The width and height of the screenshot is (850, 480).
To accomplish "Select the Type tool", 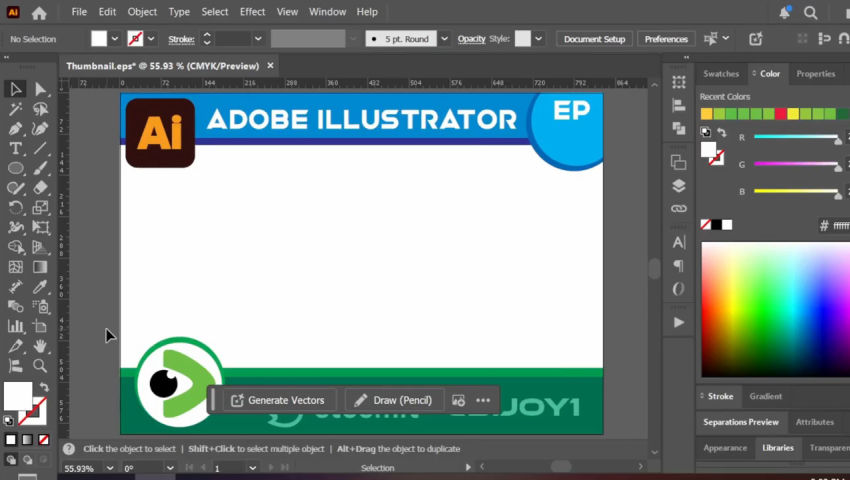I will [x=16, y=148].
